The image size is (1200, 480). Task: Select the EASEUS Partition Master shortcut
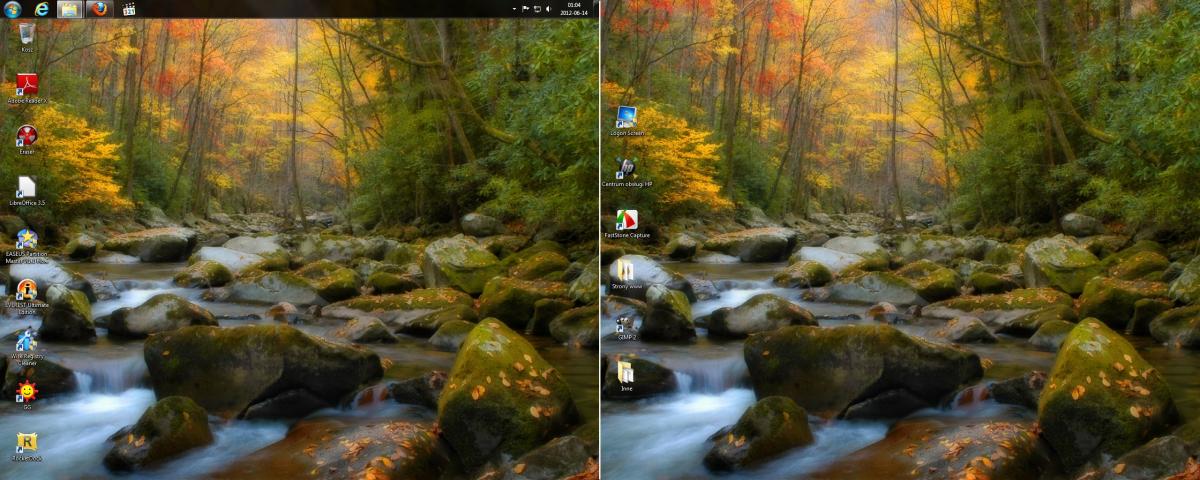pyautogui.click(x=27, y=246)
